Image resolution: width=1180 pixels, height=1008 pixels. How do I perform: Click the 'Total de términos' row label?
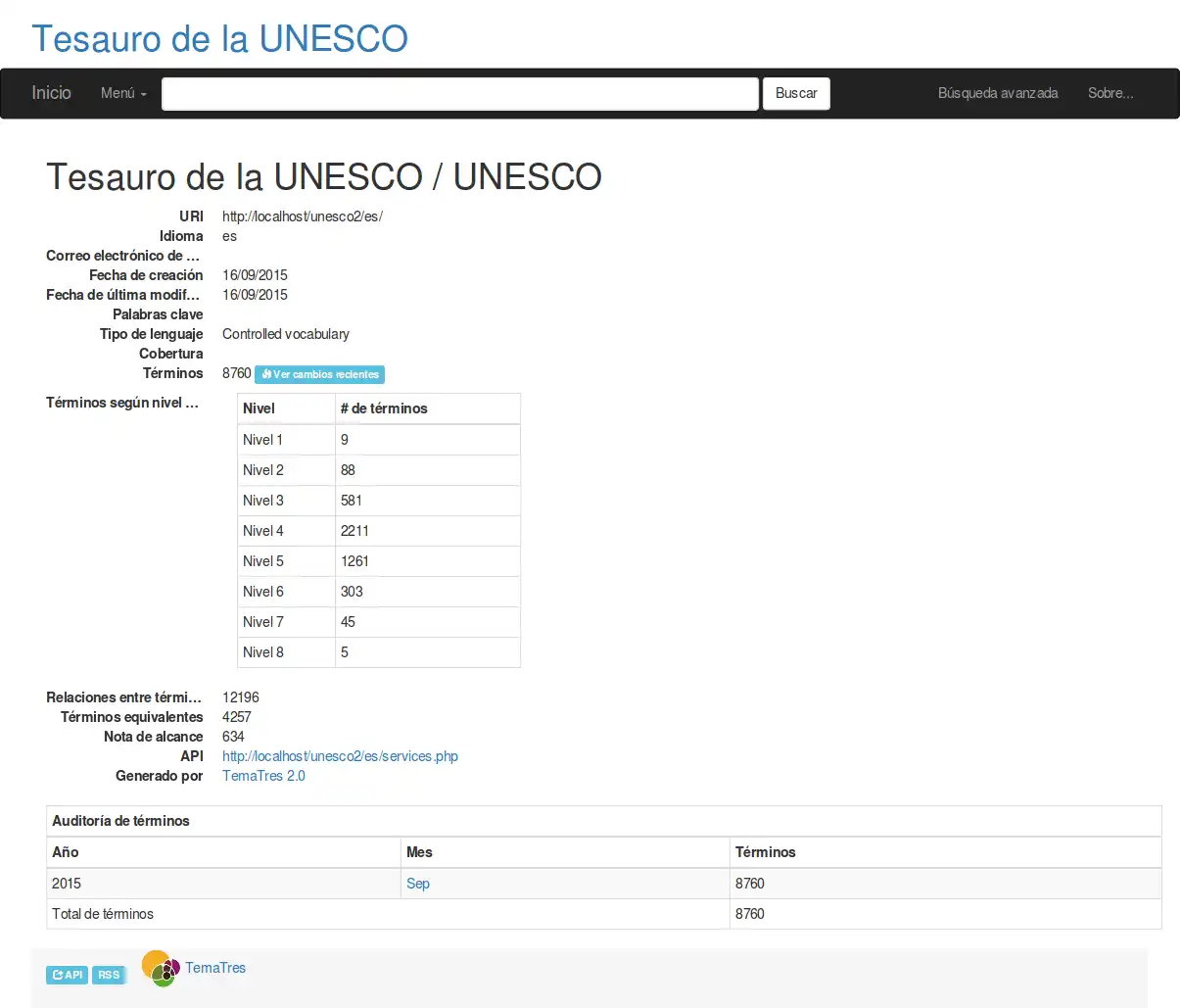pyautogui.click(x=103, y=914)
